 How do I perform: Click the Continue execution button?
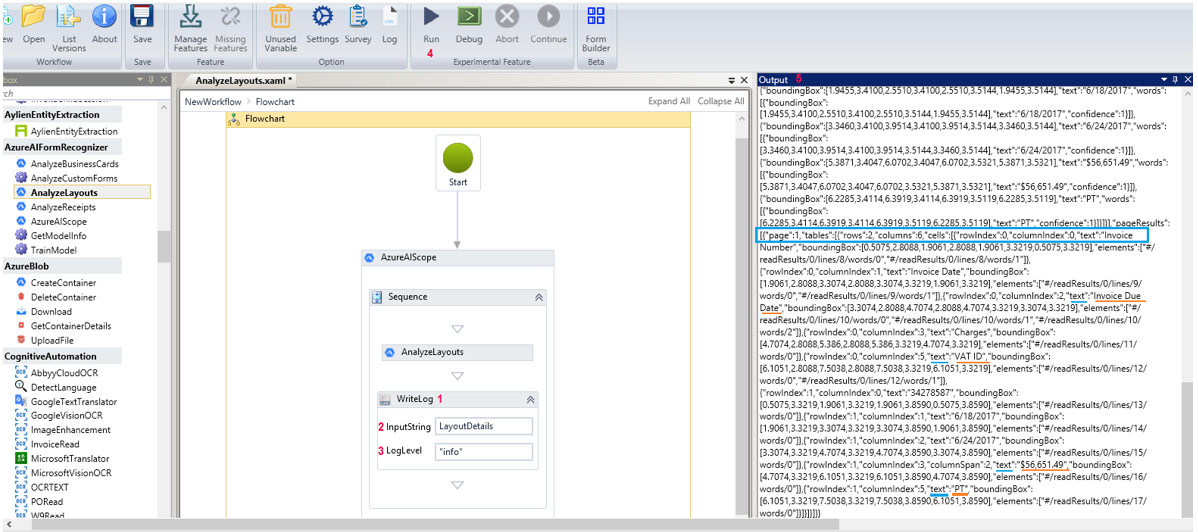pyautogui.click(x=548, y=17)
